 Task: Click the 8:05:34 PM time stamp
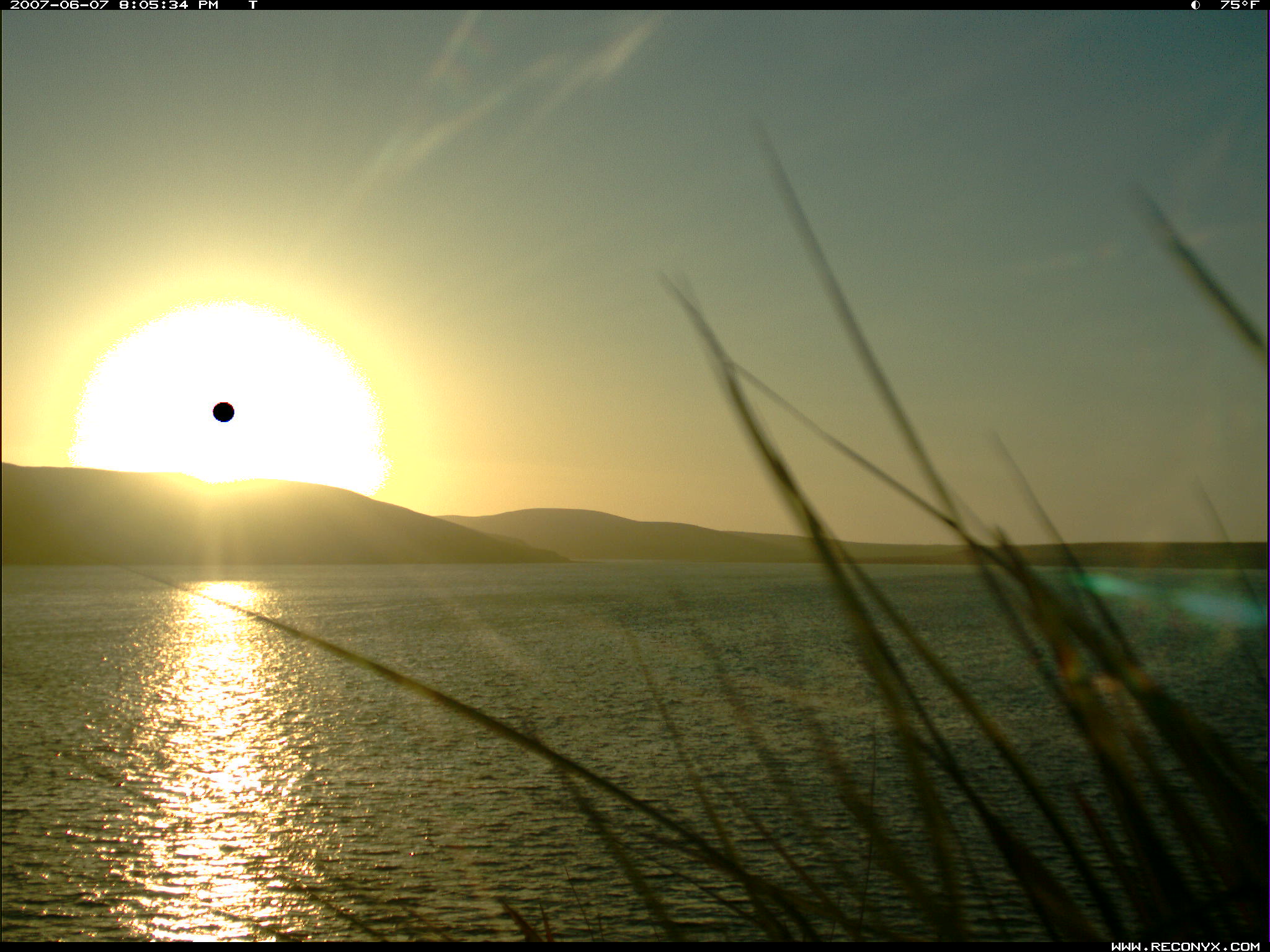click(169, 5)
